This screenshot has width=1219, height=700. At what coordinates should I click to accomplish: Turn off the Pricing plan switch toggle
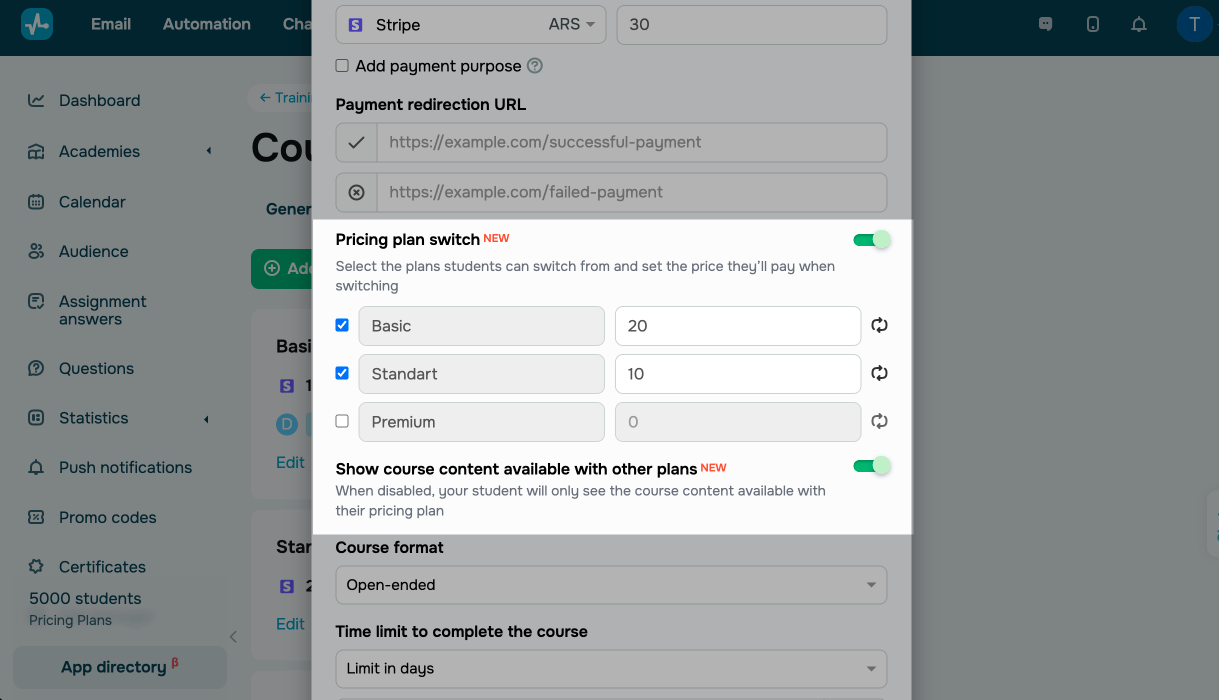click(871, 240)
